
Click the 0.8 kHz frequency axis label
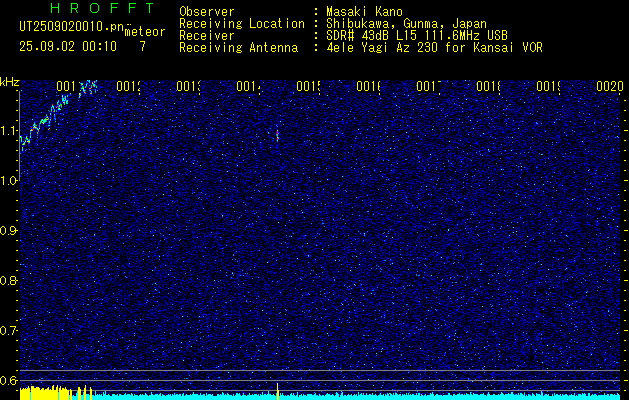coord(9,280)
